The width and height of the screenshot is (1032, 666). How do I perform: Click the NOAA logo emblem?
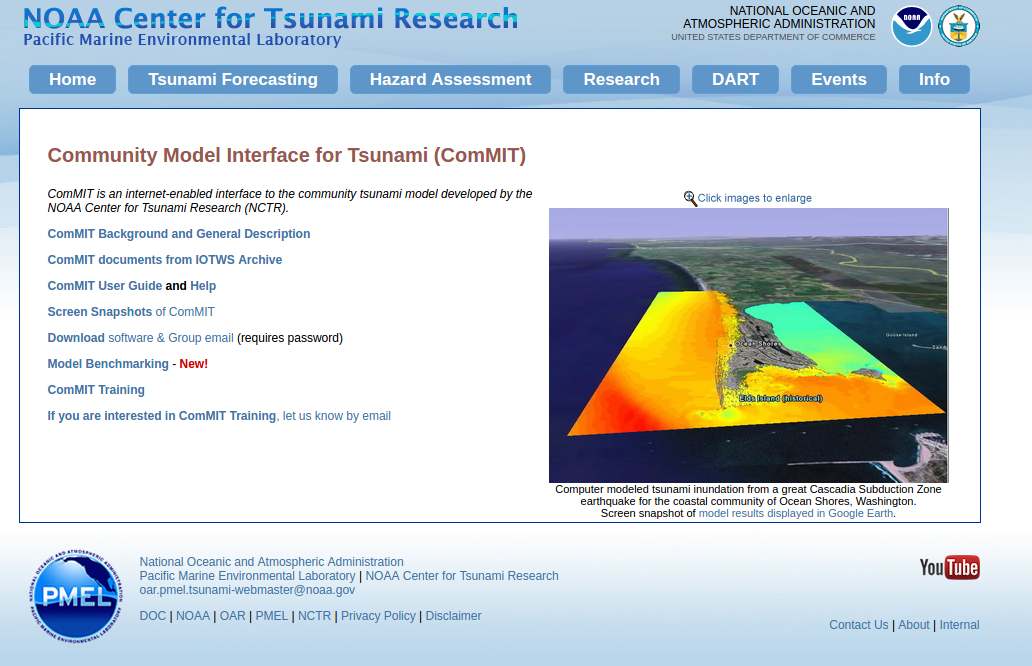pos(912,26)
